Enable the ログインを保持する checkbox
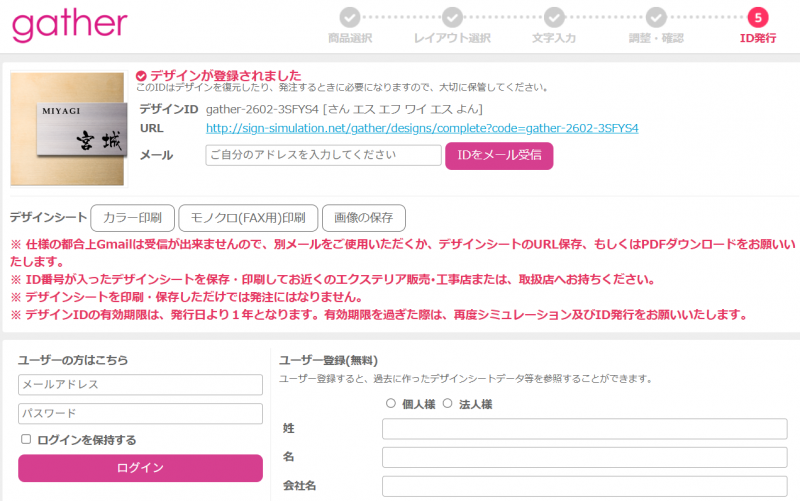800x501 pixels. pyautogui.click(x=26, y=439)
